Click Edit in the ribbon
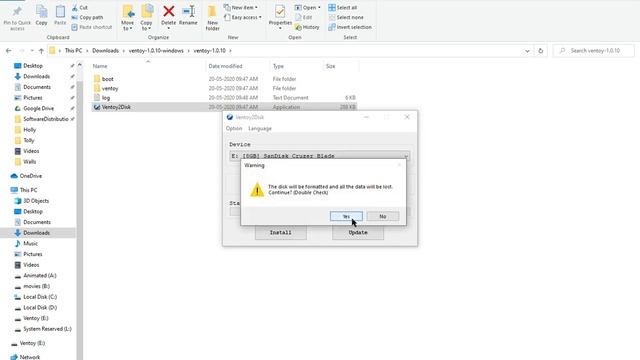The height and width of the screenshot is (360, 640). click(304, 18)
